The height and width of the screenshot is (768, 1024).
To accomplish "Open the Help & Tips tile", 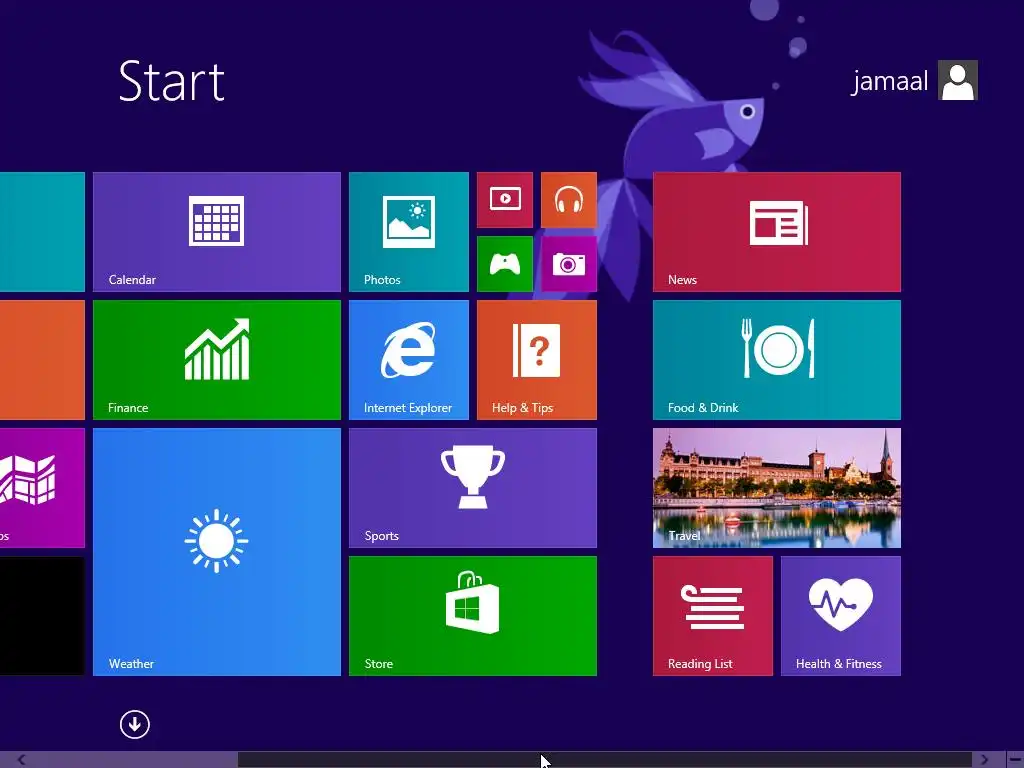I will 537,360.
